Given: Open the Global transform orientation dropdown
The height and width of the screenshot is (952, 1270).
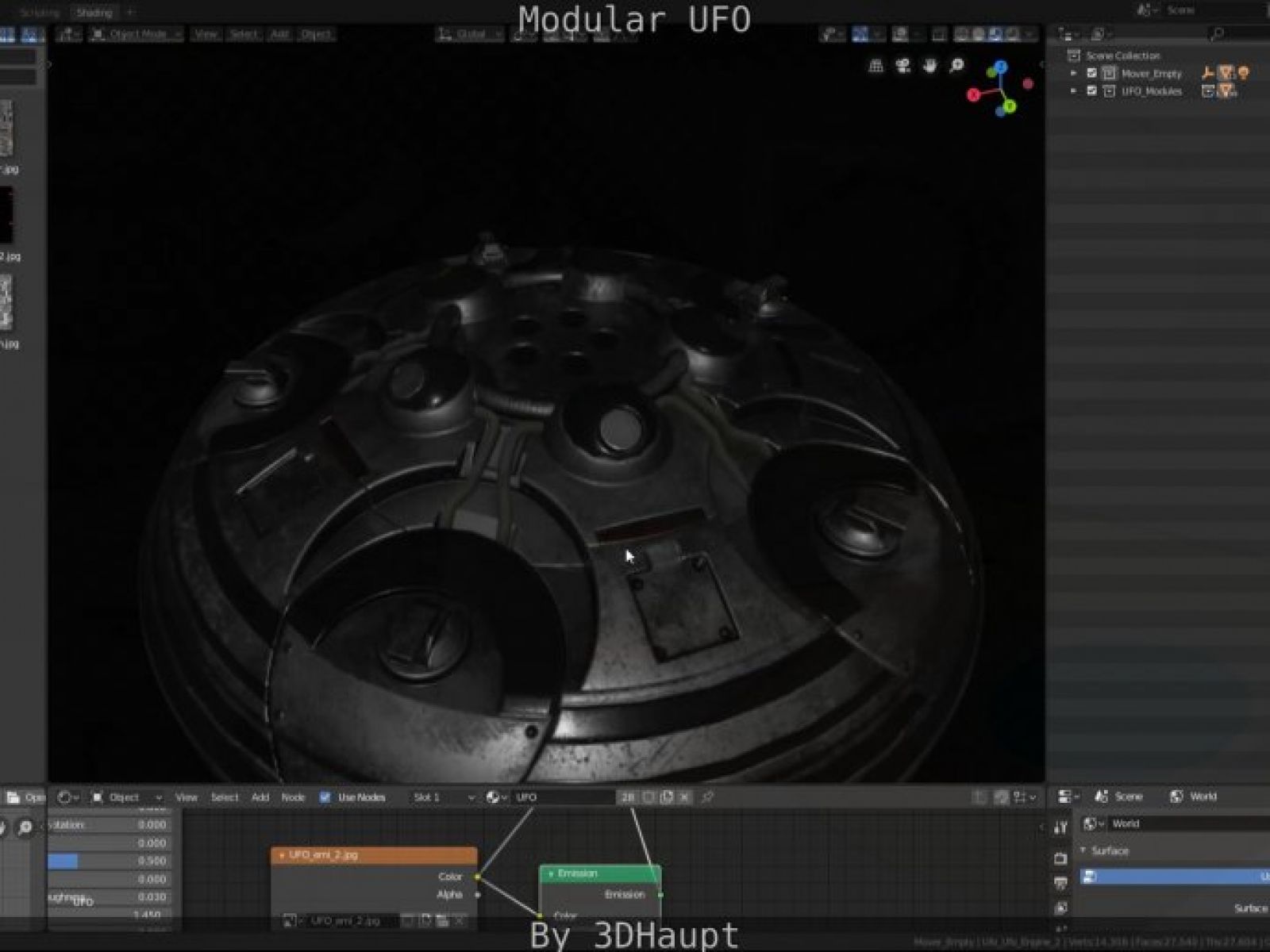Looking at the screenshot, I should point(469,34).
